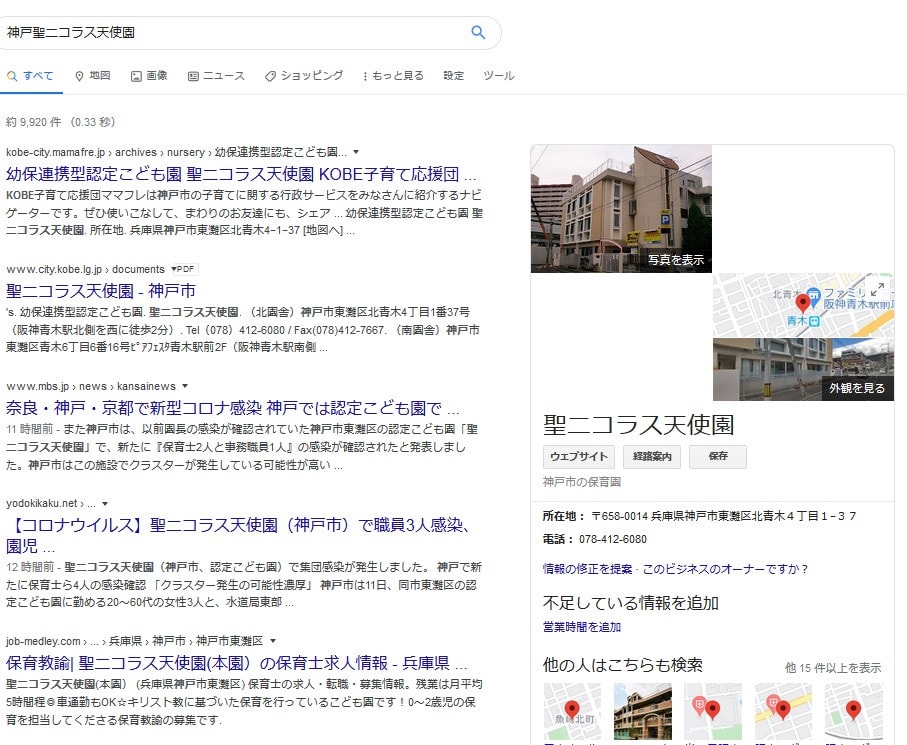The image size is (907, 745).
Task: Click the 約 9,920 件 result count
Action: pos(34,122)
